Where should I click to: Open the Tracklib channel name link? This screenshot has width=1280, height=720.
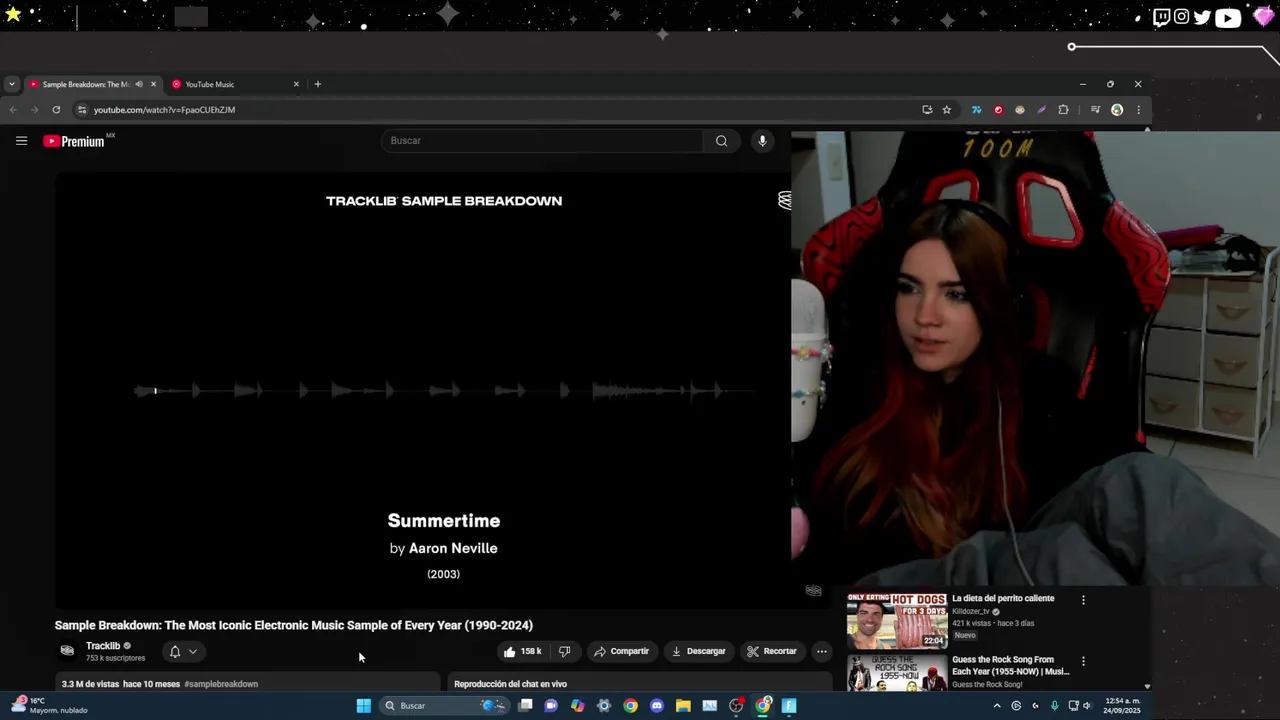click(103, 646)
